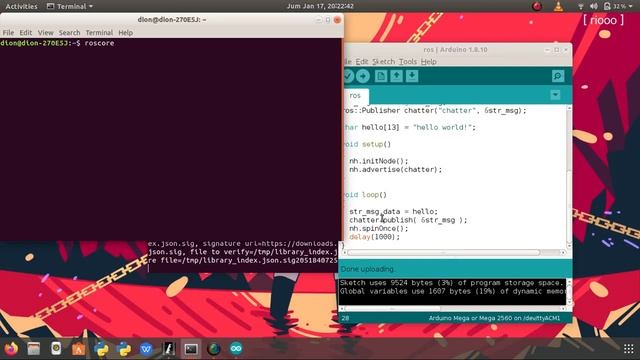Create a new sketch with New icon
640x360 pixels.
pyautogui.click(x=381, y=76)
